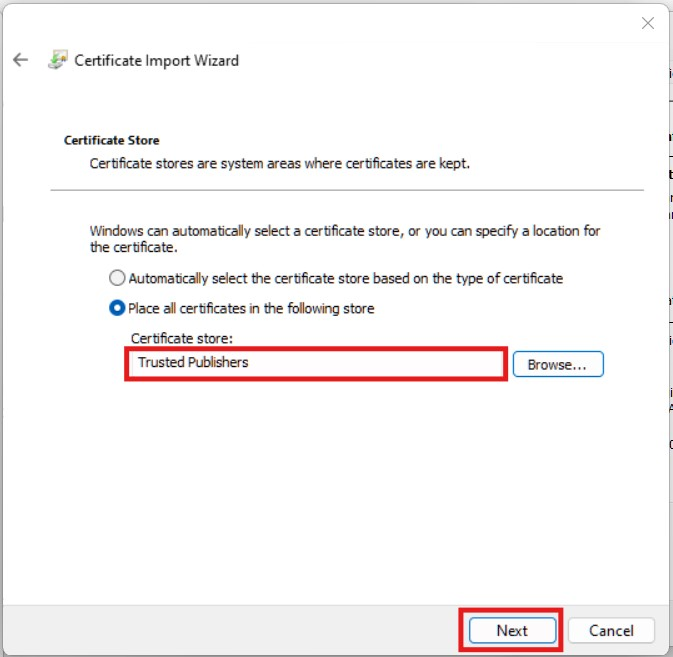Cancel the certificate import
The image size is (673, 657).
[611, 630]
